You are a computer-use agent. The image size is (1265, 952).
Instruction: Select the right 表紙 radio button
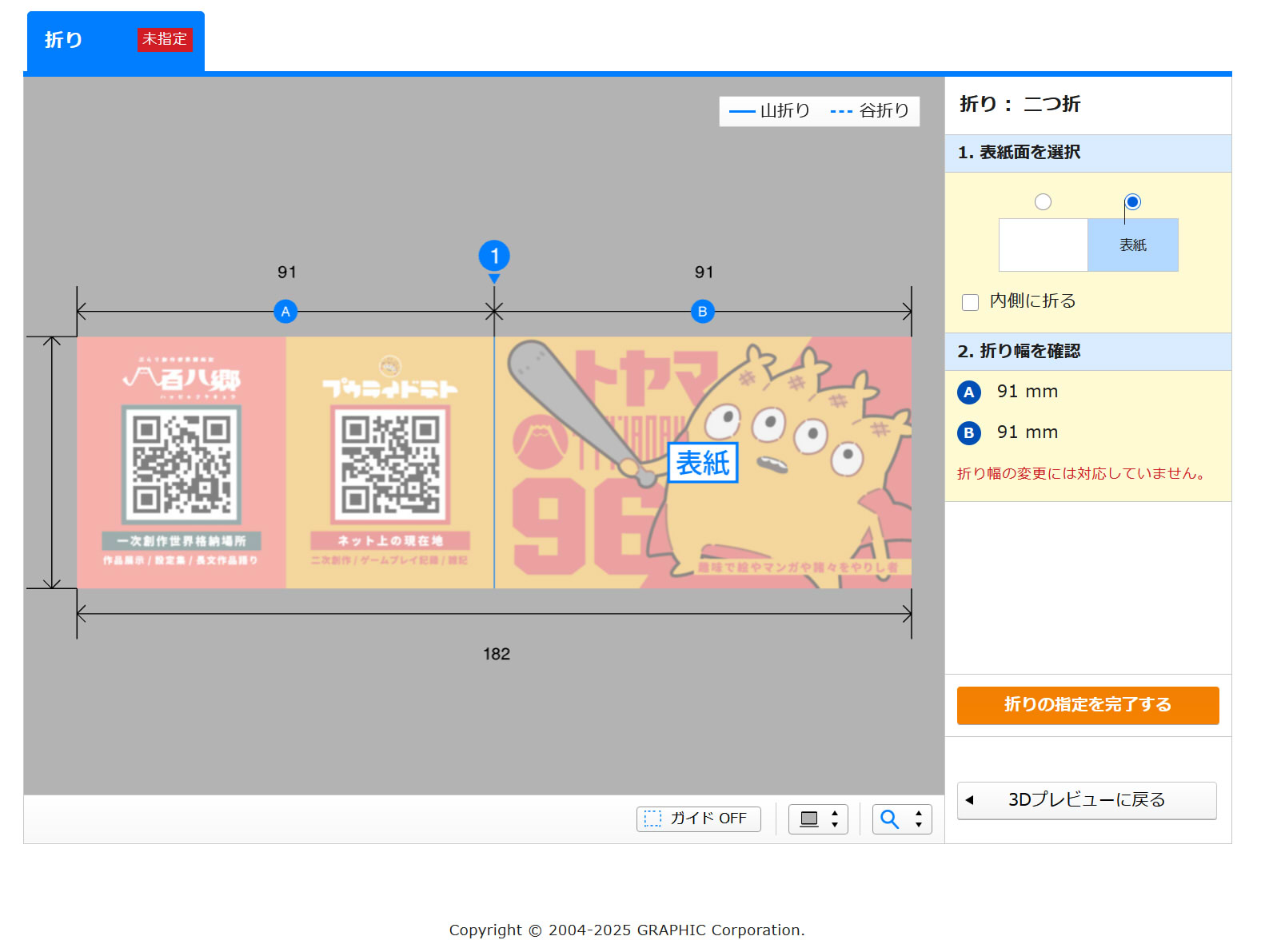(1132, 202)
